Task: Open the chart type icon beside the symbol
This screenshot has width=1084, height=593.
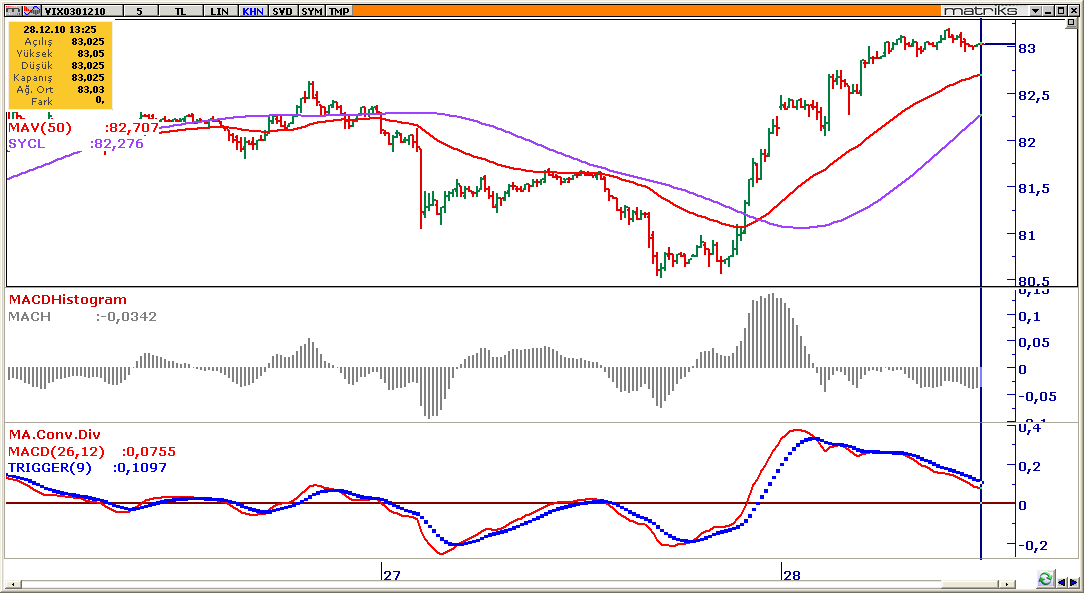Action: (x=34, y=10)
